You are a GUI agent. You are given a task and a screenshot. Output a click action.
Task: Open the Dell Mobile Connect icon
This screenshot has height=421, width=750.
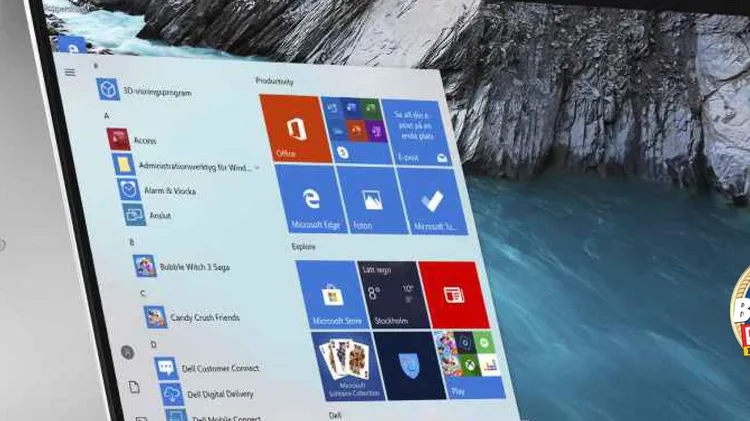coord(176,415)
